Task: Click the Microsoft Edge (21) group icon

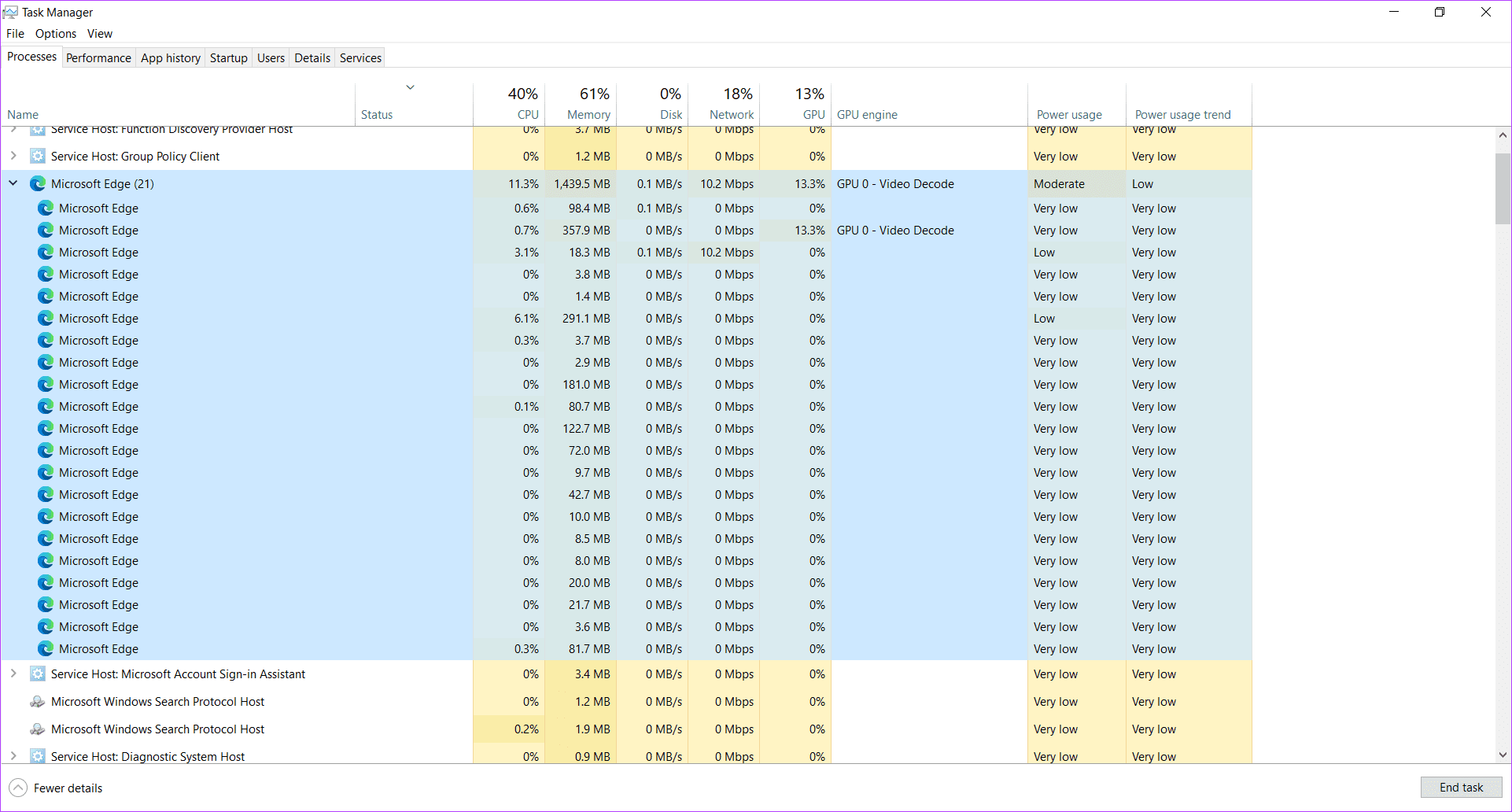Action: point(38,183)
